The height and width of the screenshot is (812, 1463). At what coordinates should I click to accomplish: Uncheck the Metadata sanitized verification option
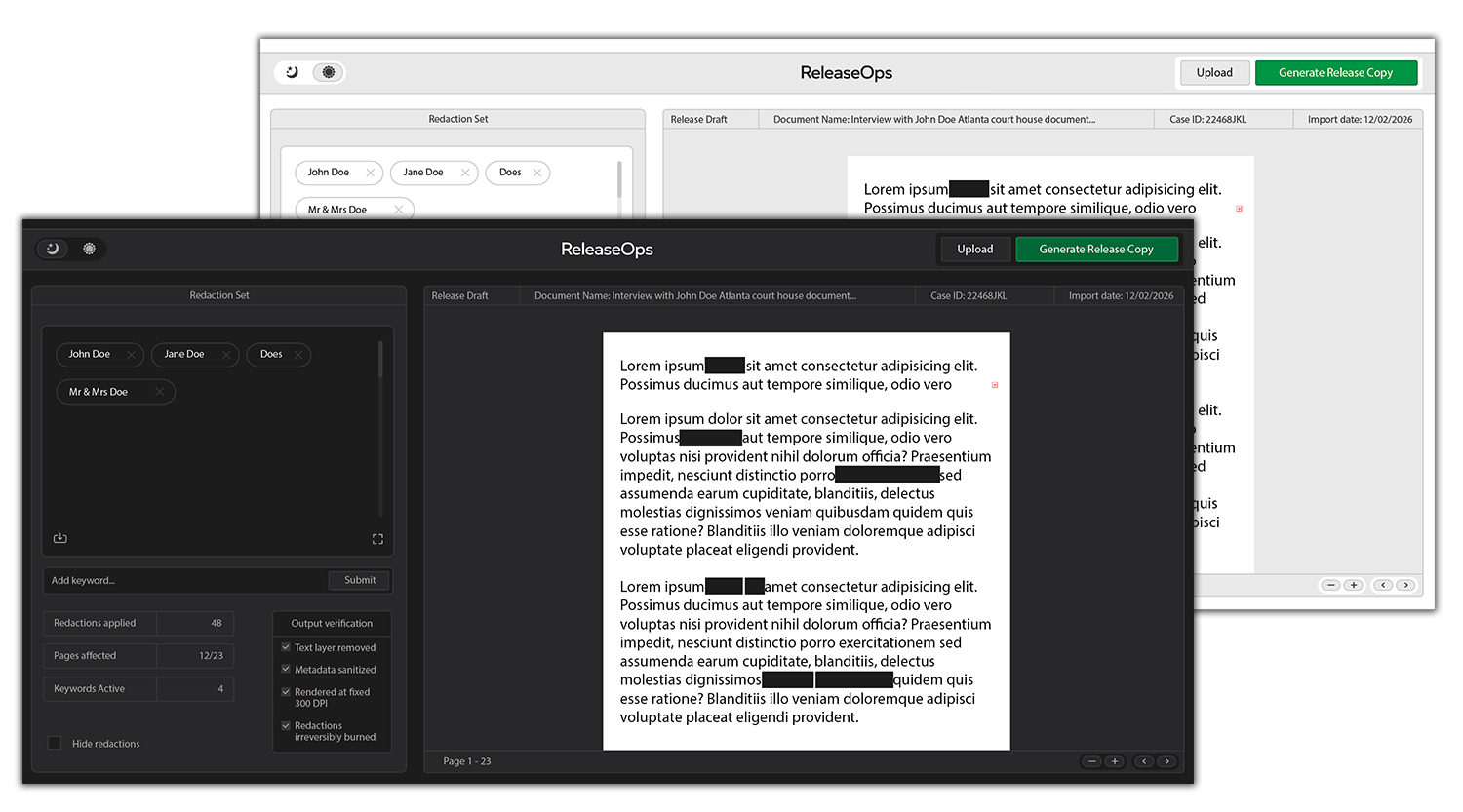[285, 670]
